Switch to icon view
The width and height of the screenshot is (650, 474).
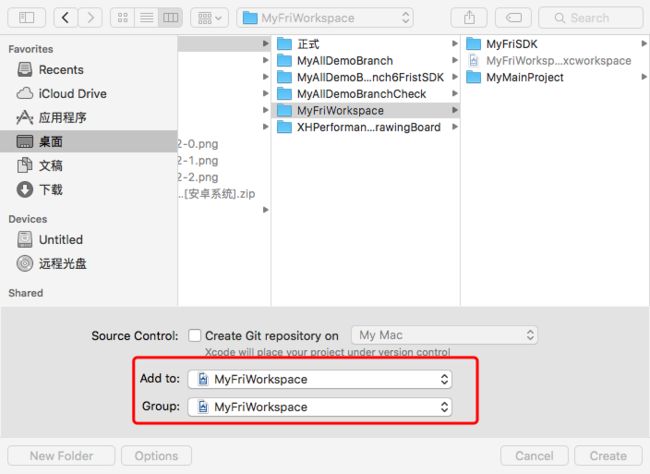pos(123,18)
